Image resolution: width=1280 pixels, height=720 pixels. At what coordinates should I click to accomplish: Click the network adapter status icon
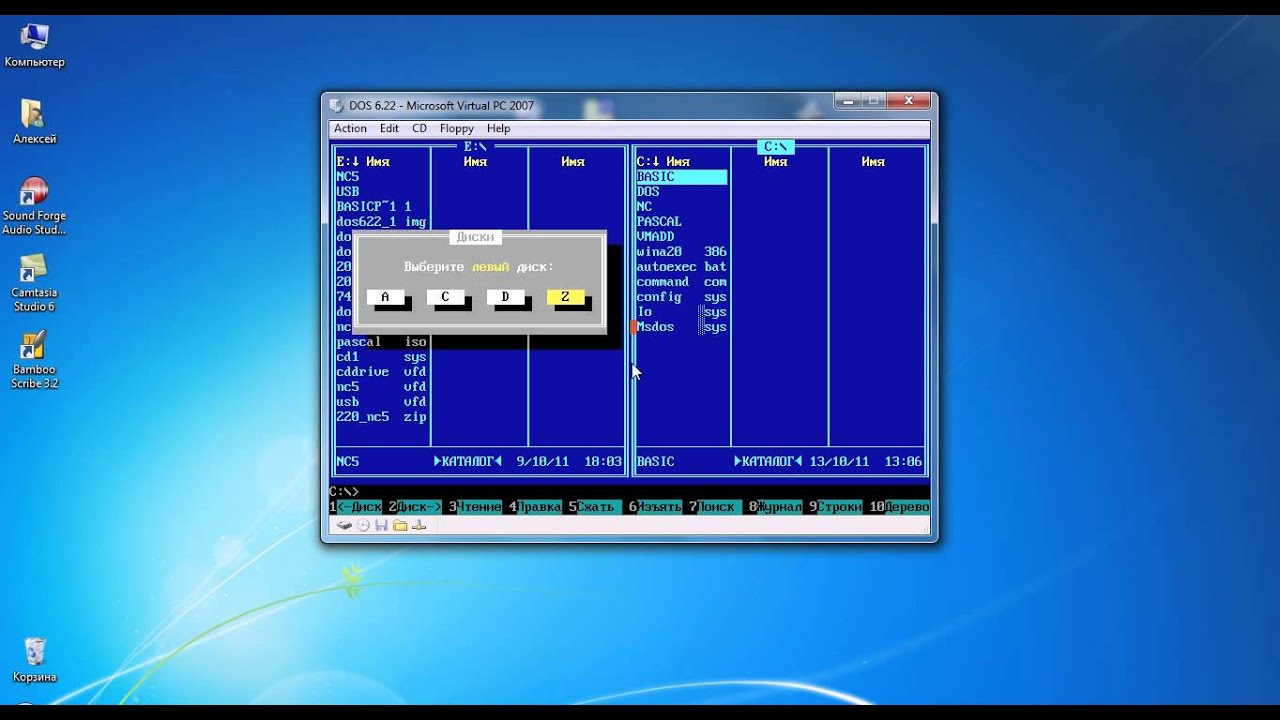point(419,525)
